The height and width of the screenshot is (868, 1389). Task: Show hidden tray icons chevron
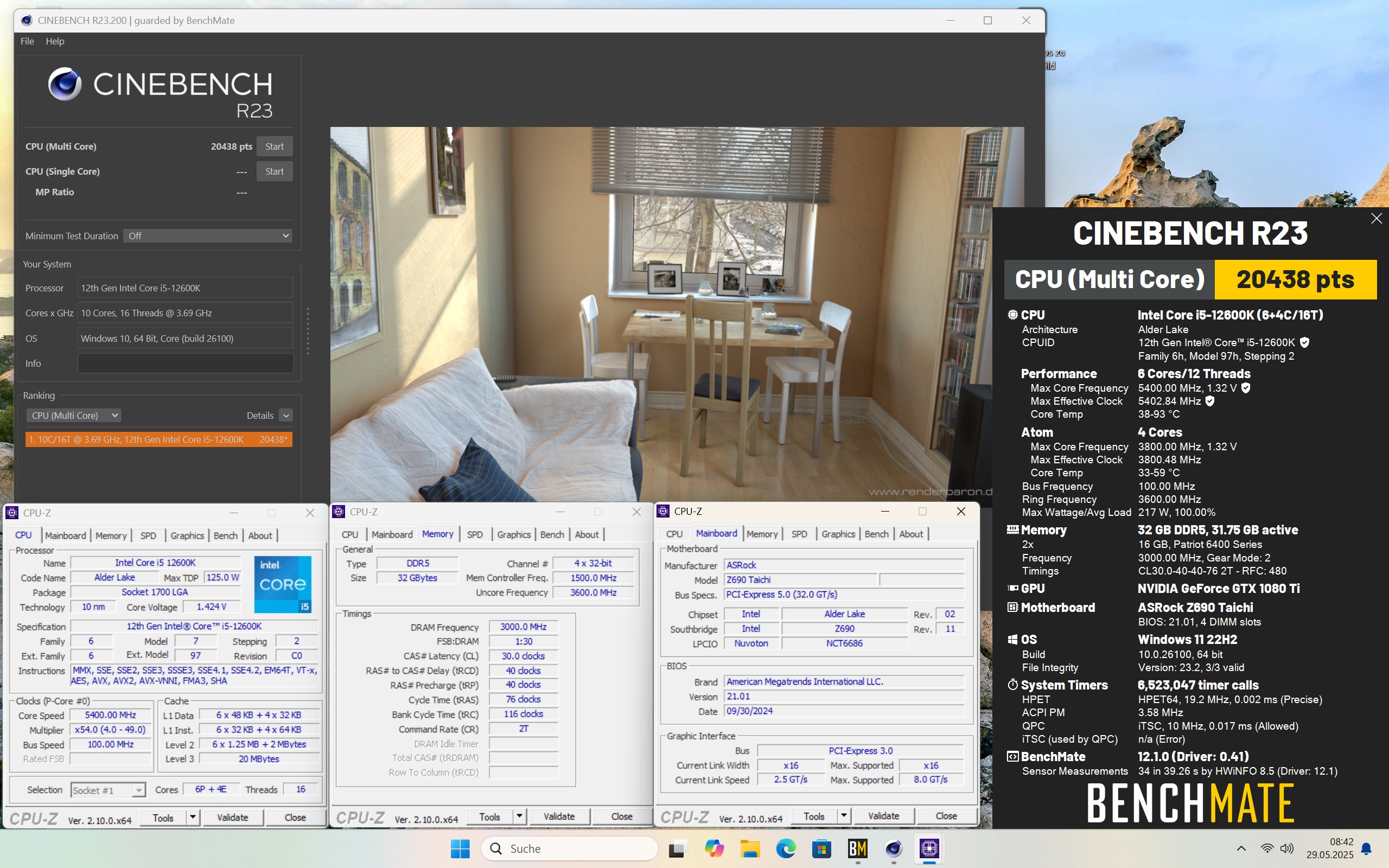coord(1241,848)
